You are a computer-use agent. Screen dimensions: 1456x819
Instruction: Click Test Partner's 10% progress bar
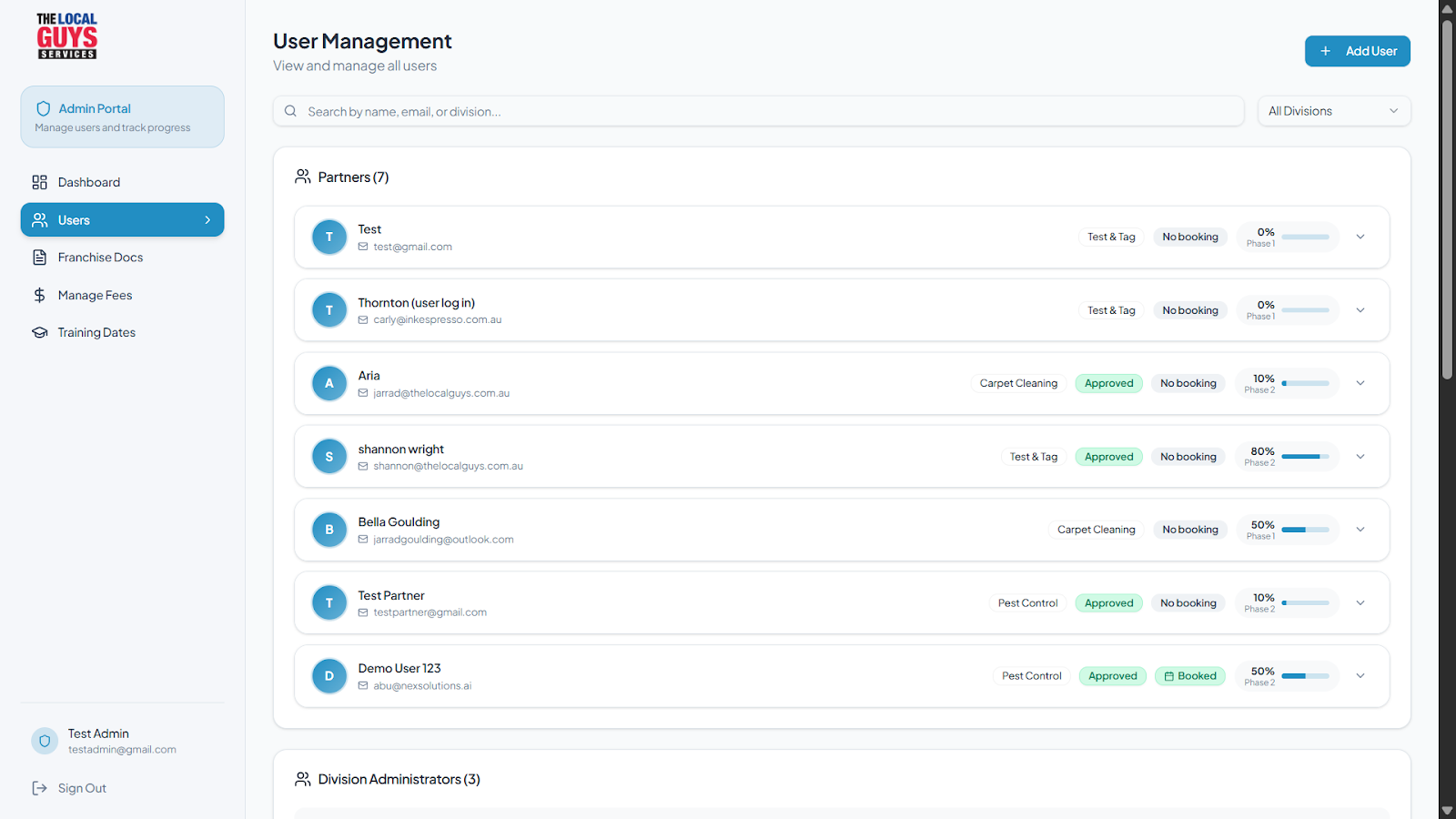(1305, 602)
